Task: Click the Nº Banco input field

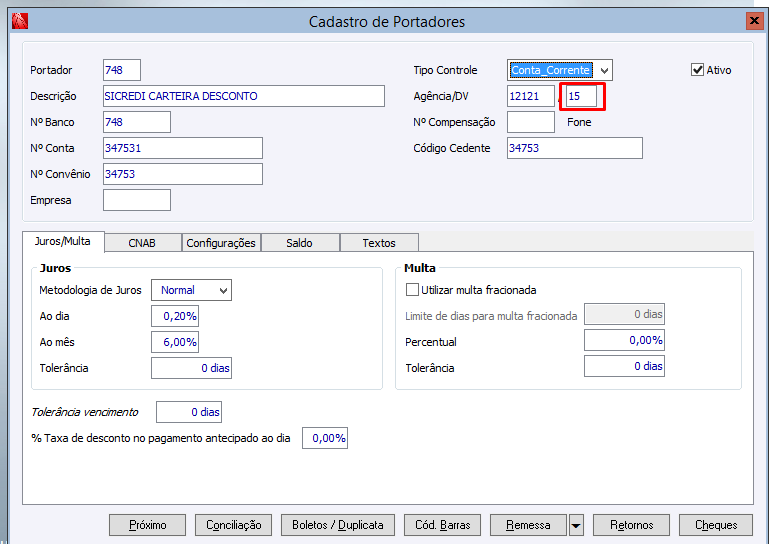Action: tap(137, 122)
